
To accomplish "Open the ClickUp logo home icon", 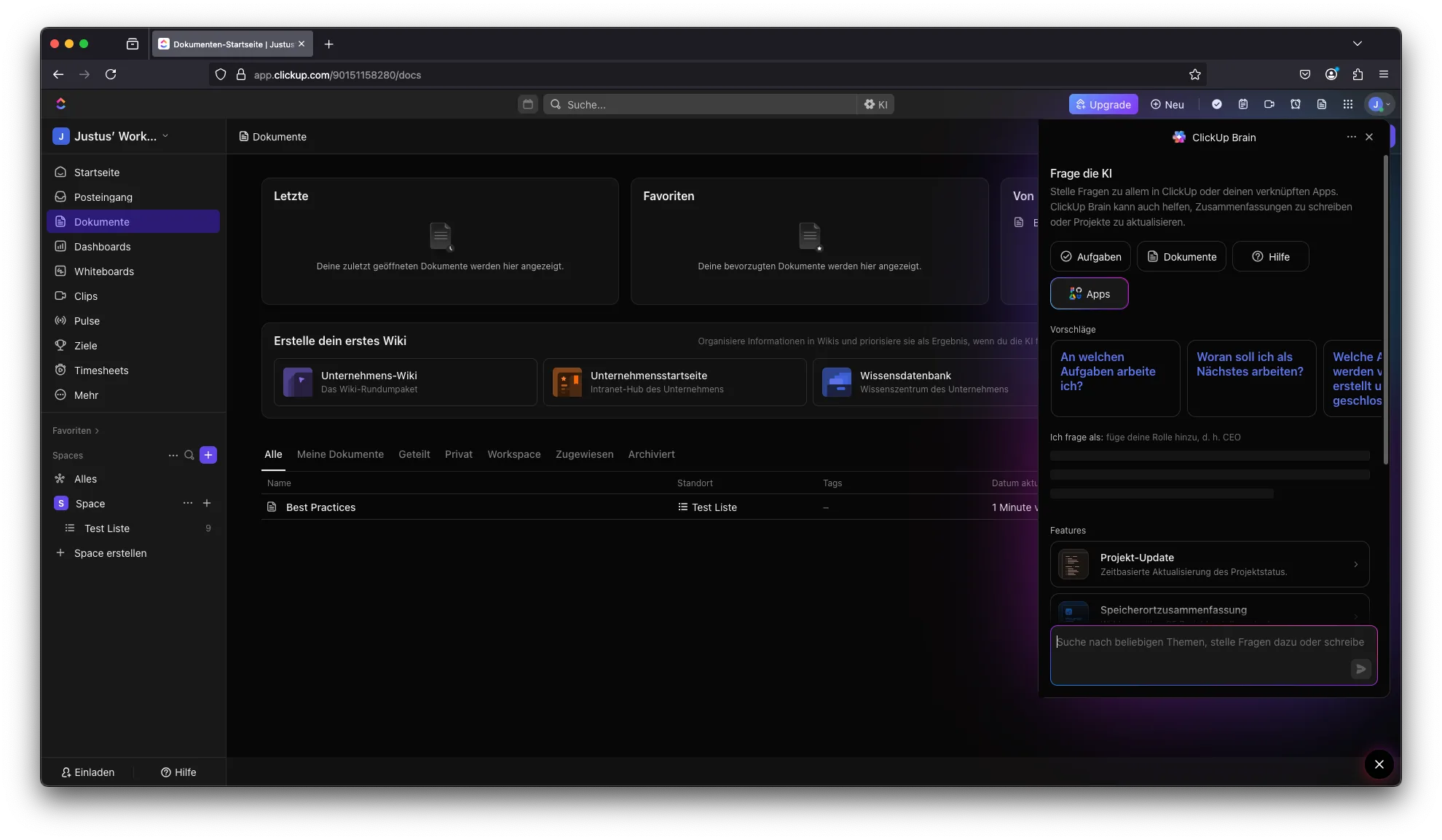I will point(61,104).
